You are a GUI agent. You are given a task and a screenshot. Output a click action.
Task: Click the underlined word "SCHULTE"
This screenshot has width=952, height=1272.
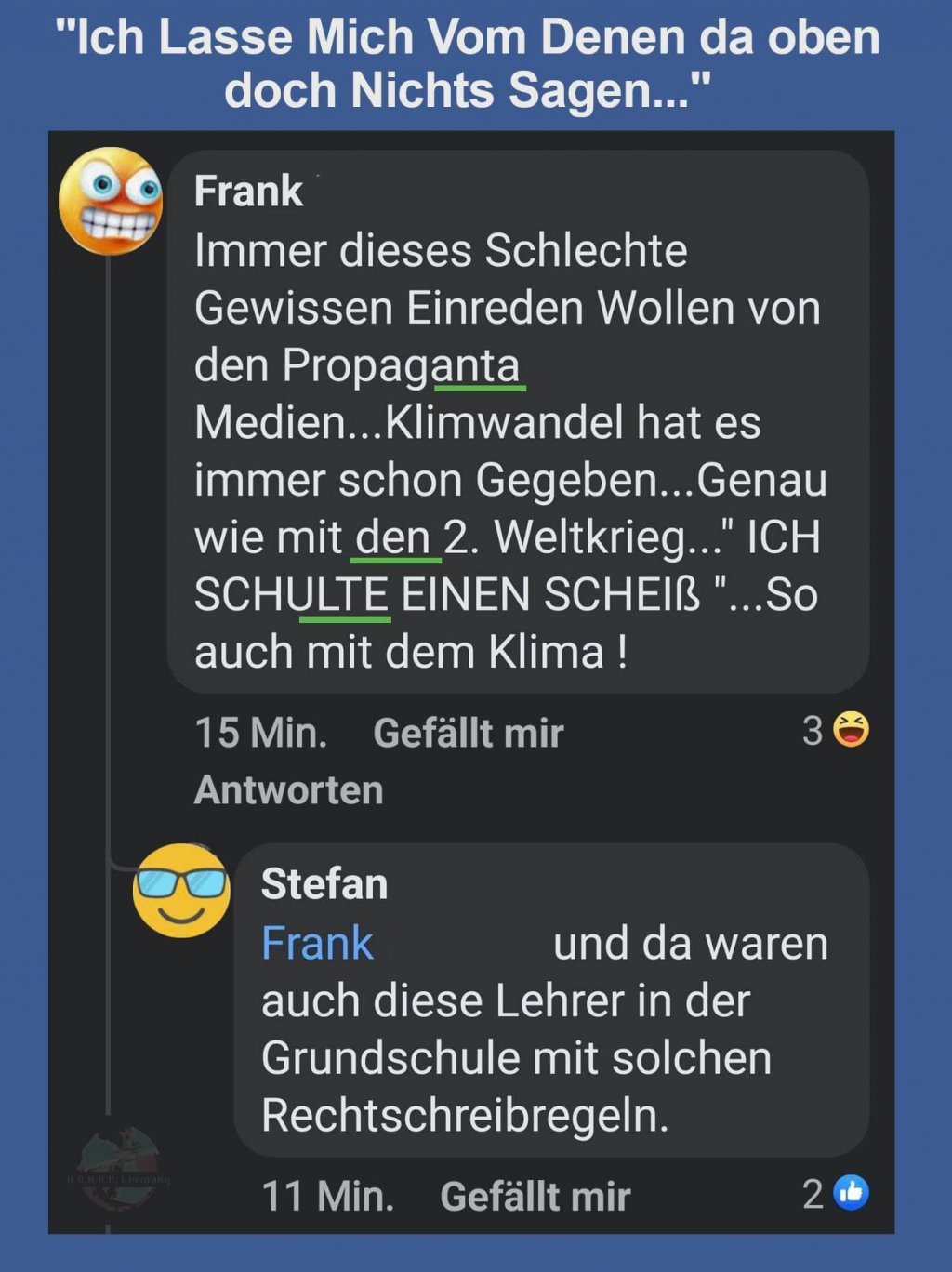pyautogui.click(x=291, y=594)
